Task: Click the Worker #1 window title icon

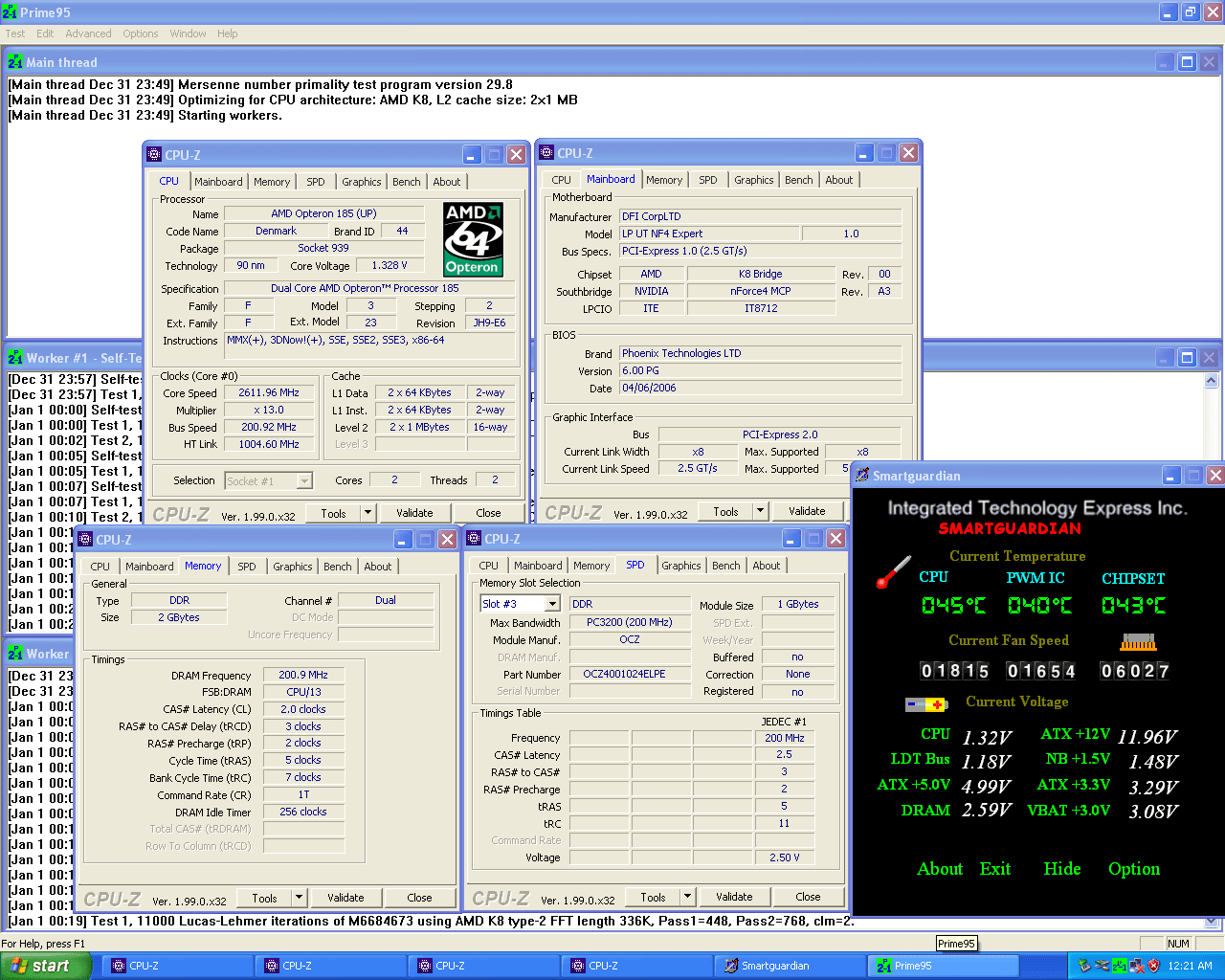Action: coord(15,358)
